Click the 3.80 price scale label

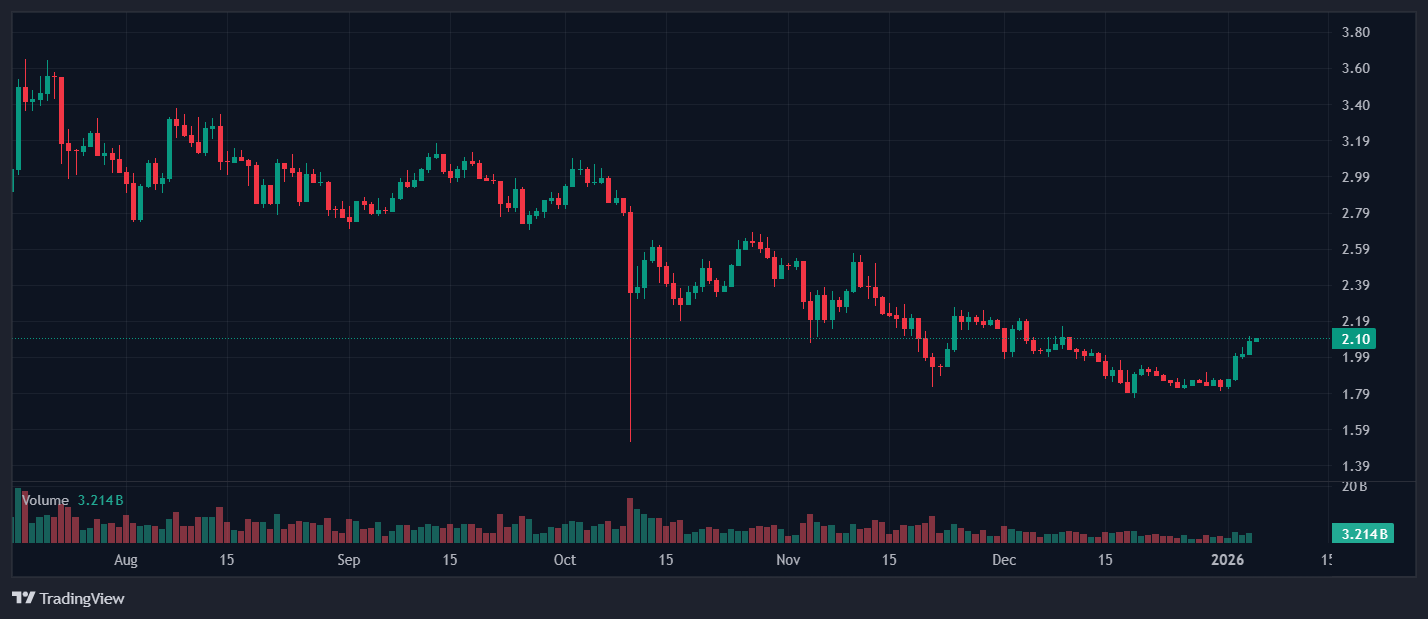[x=1355, y=32]
